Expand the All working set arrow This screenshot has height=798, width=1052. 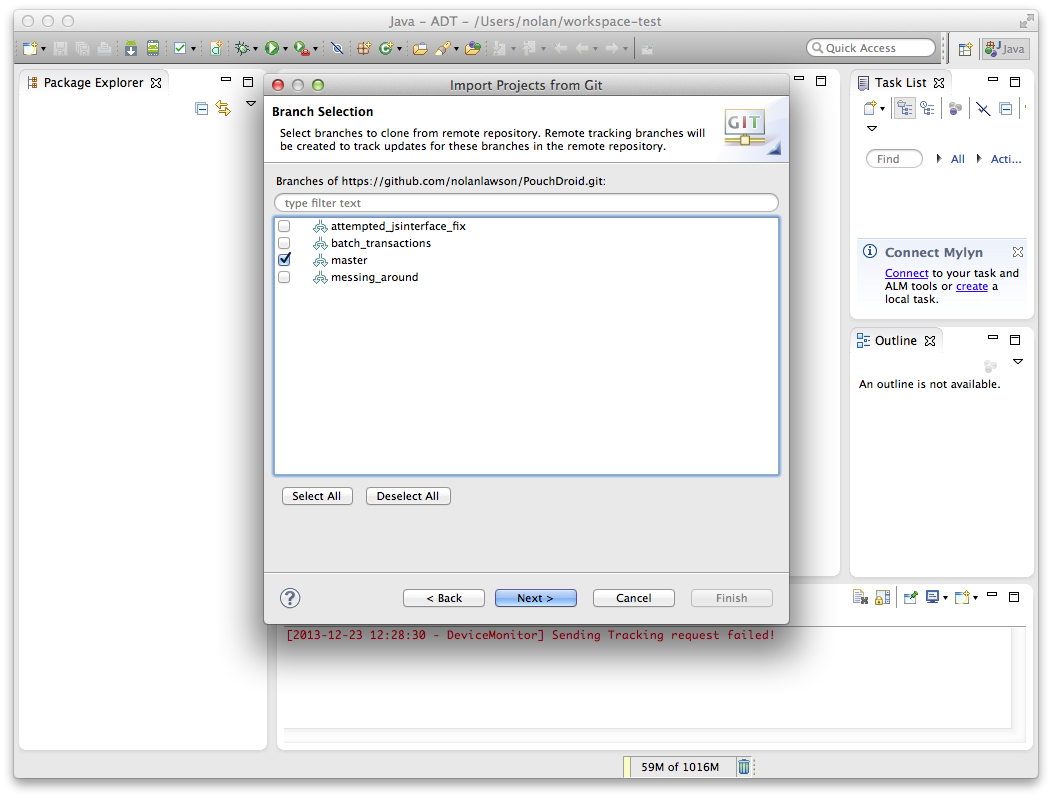pos(939,158)
